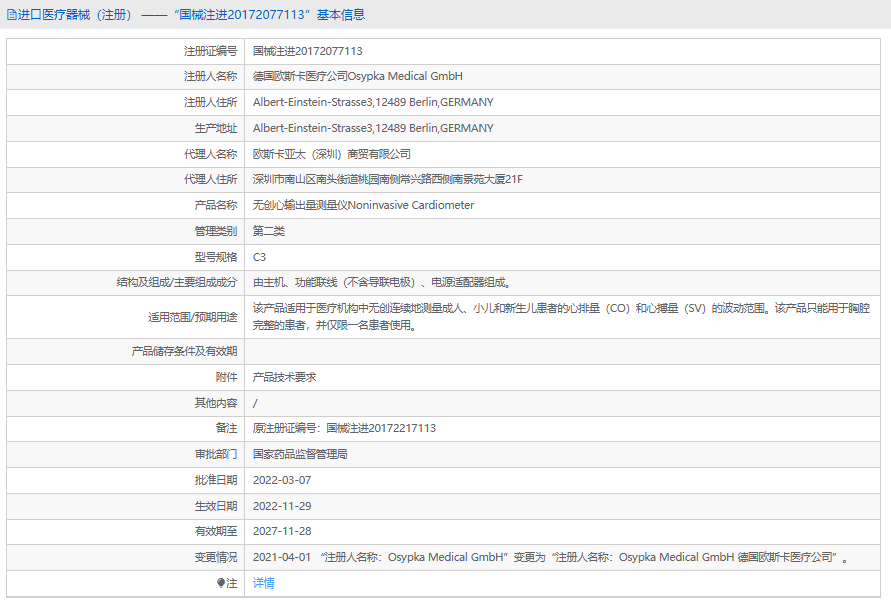Click effective date 2022-11-29

click(282, 506)
